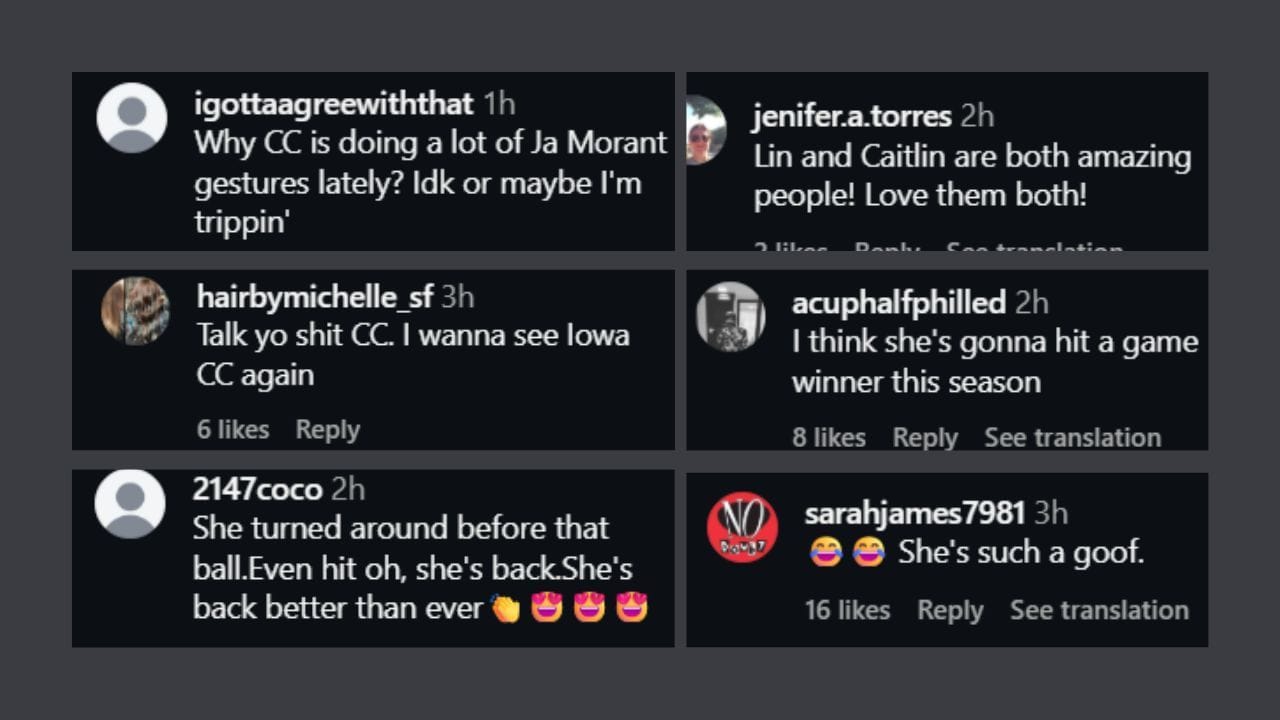The height and width of the screenshot is (720, 1280).
Task: View the 8 likes on acuphalfphilled's comment
Action: click(x=829, y=437)
